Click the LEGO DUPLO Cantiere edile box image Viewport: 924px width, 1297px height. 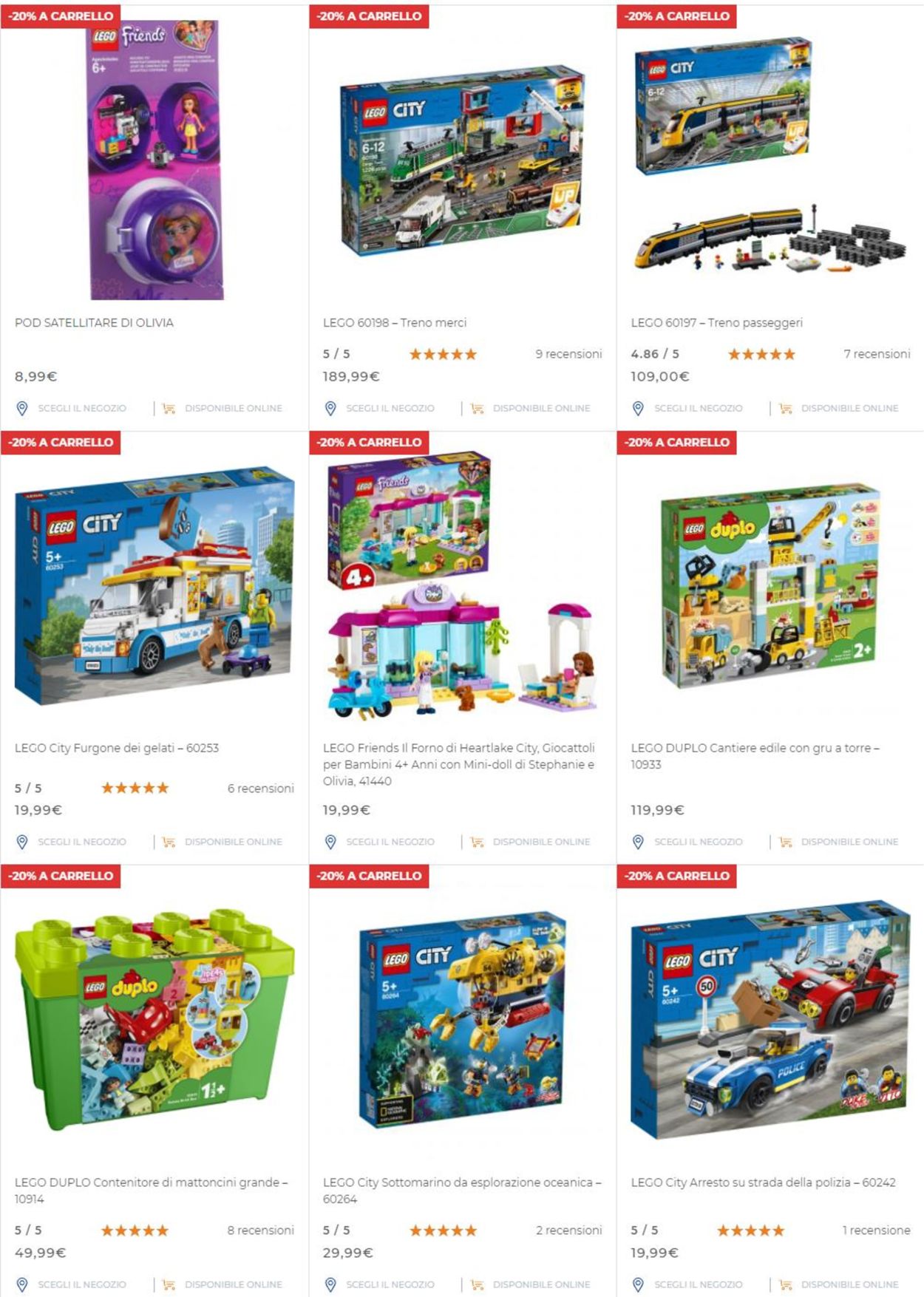[770, 586]
